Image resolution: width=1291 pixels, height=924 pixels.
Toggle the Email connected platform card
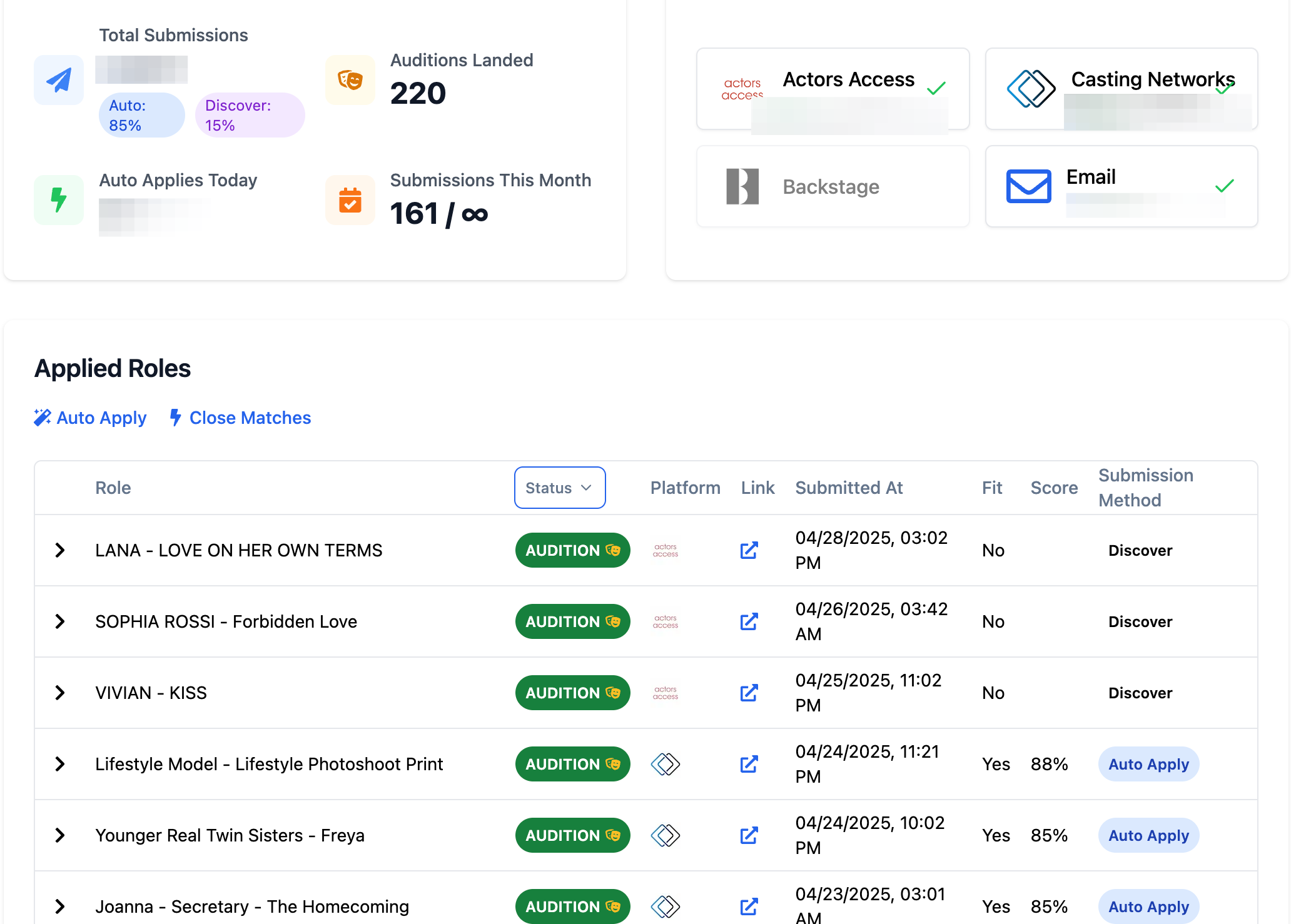pyautogui.click(x=1121, y=186)
